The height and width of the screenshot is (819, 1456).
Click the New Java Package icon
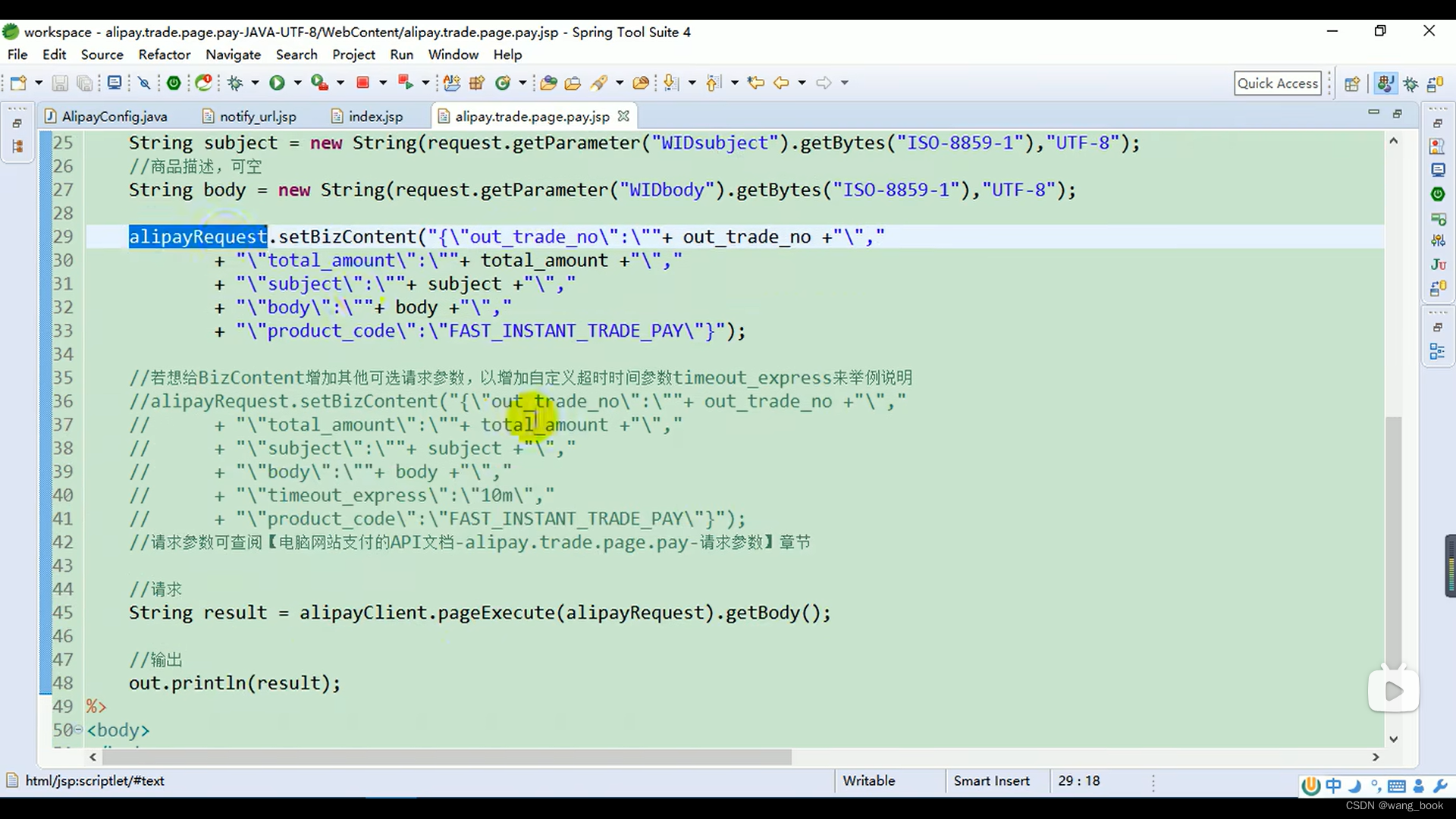[477, 83]
